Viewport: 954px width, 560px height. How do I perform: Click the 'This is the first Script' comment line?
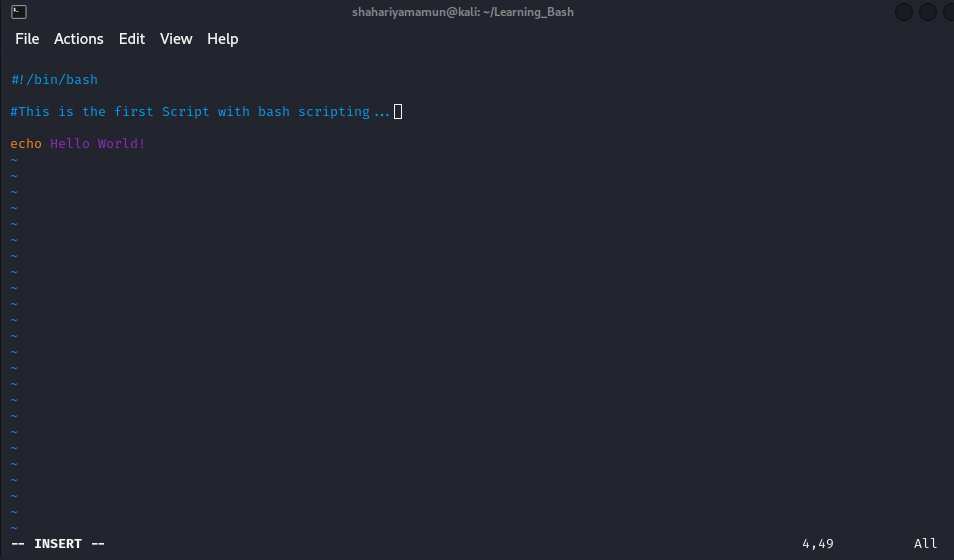(x=200, y=112)
